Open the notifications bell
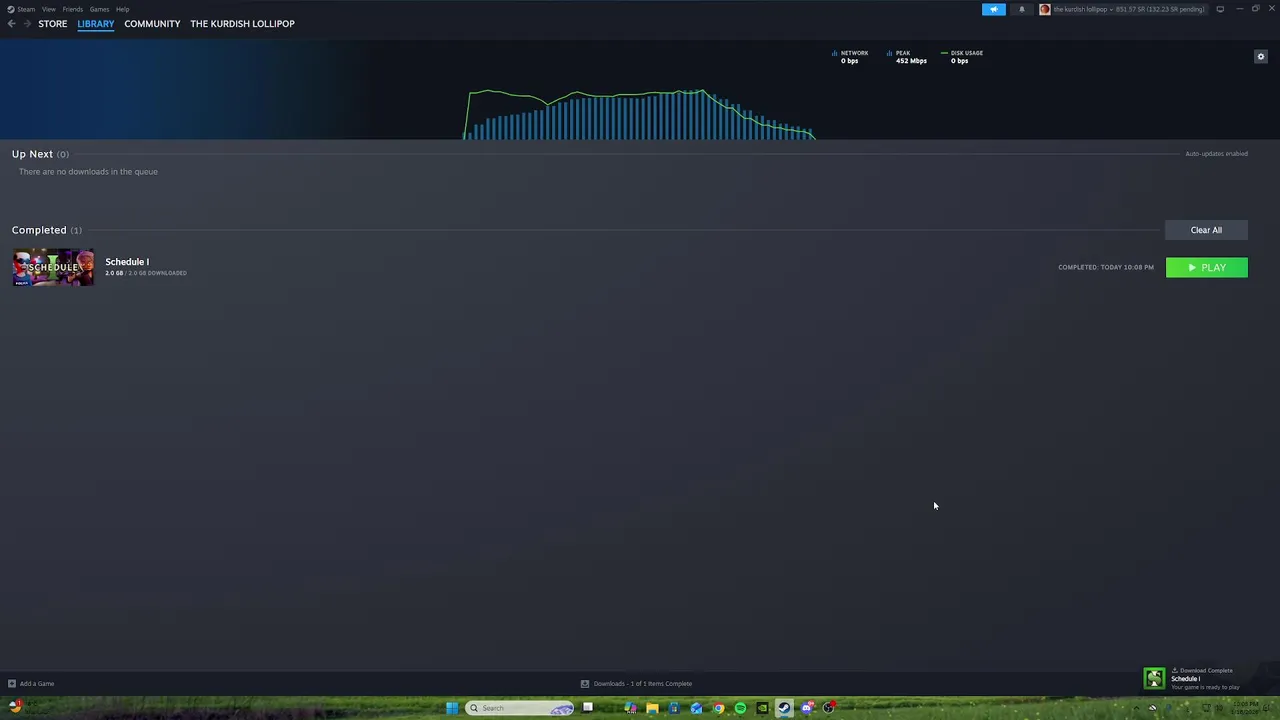The height and width of the screenshot is (720, 1280). pyautogui.click(x=1021, y=9)
